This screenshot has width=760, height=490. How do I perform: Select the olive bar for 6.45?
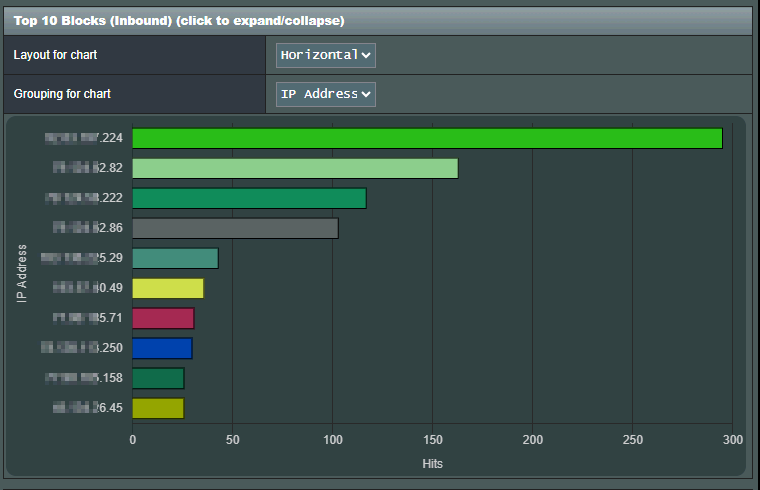pyautogui.click(x=158, y=408)
